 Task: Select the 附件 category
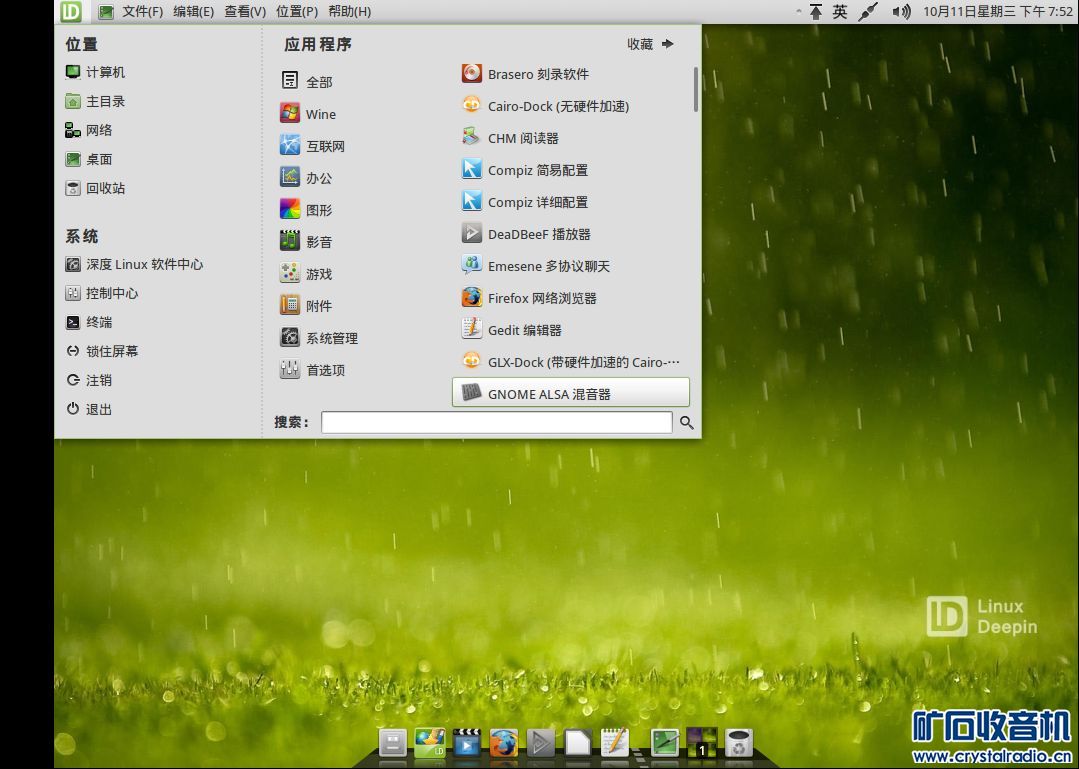[307, 305]
